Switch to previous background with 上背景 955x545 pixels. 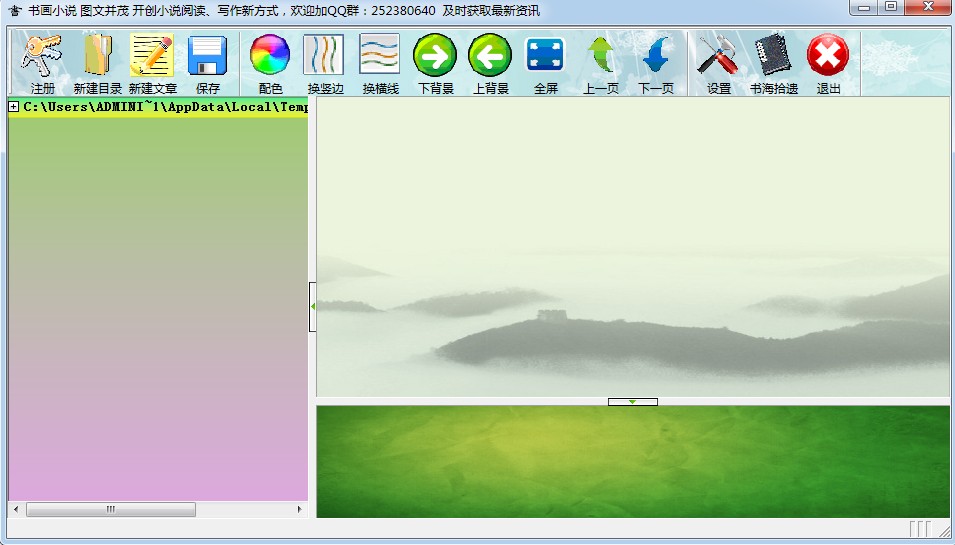click(490, 63)
